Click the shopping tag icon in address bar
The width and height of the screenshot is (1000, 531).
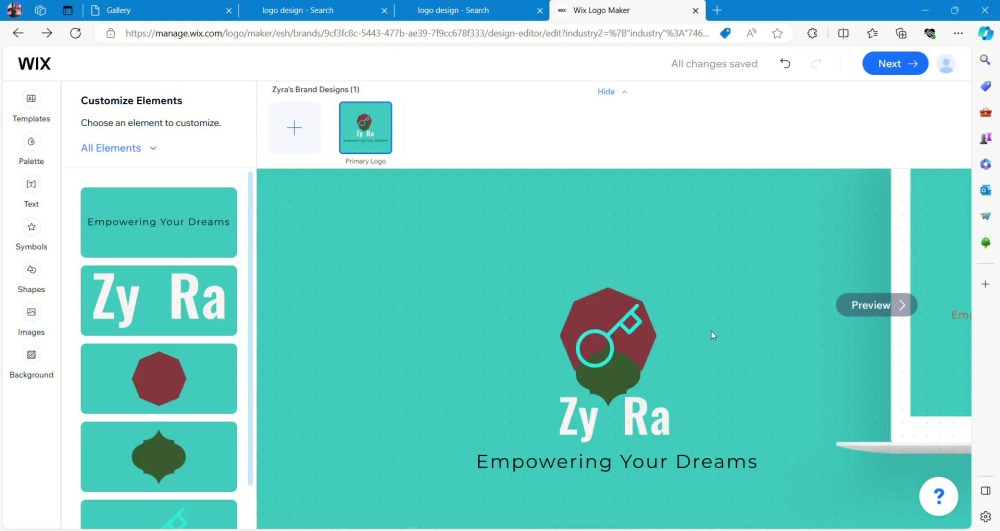725,33
